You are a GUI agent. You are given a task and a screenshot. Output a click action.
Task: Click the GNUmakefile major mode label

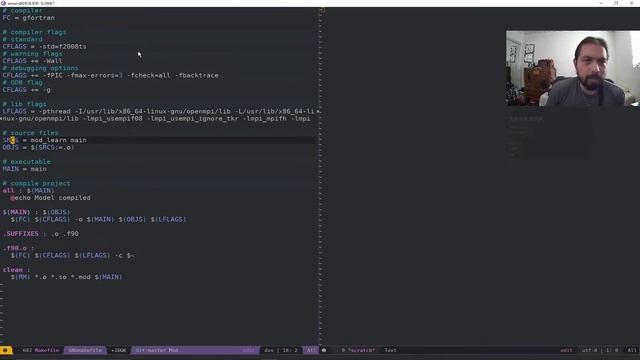[x=85, y=350]
